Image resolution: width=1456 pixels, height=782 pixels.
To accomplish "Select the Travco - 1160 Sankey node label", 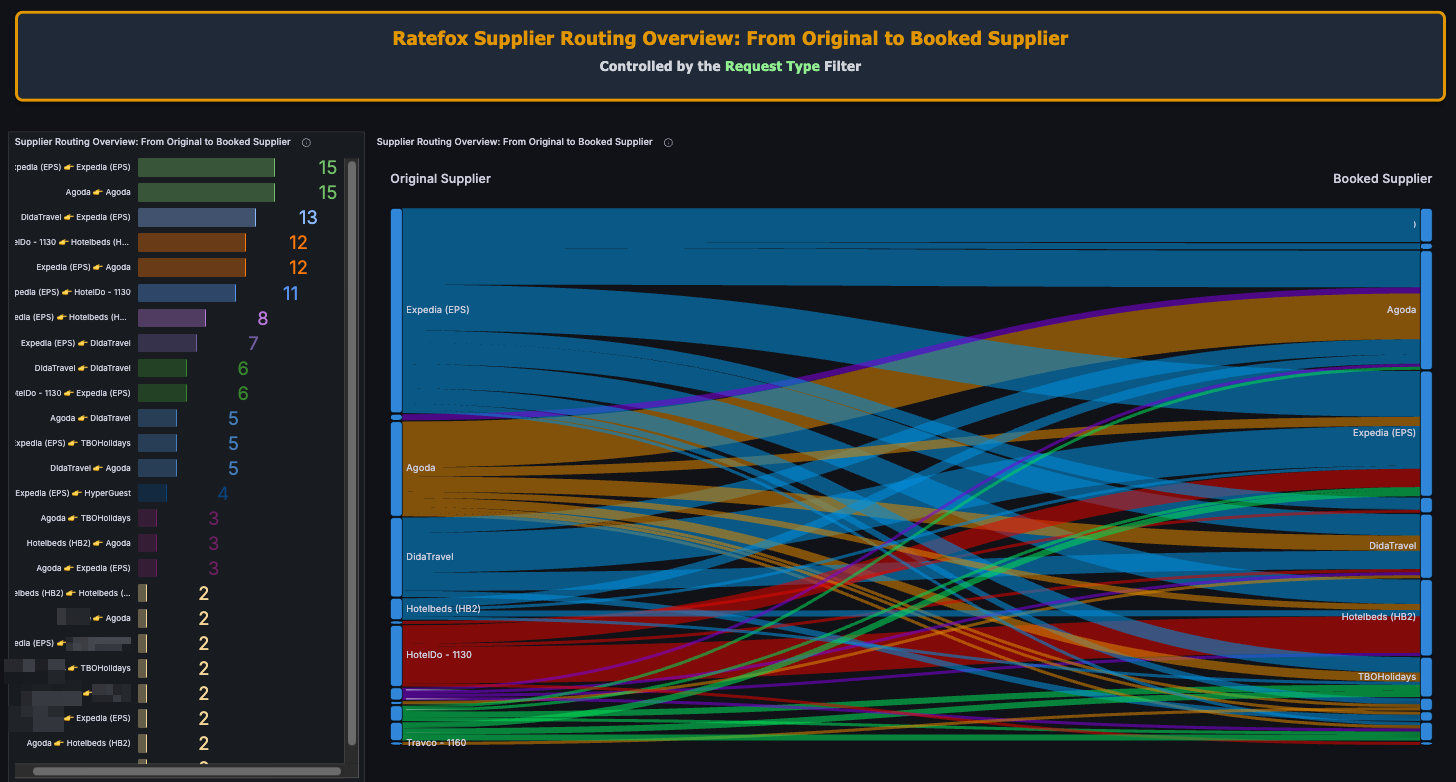I will click(436, 743).
